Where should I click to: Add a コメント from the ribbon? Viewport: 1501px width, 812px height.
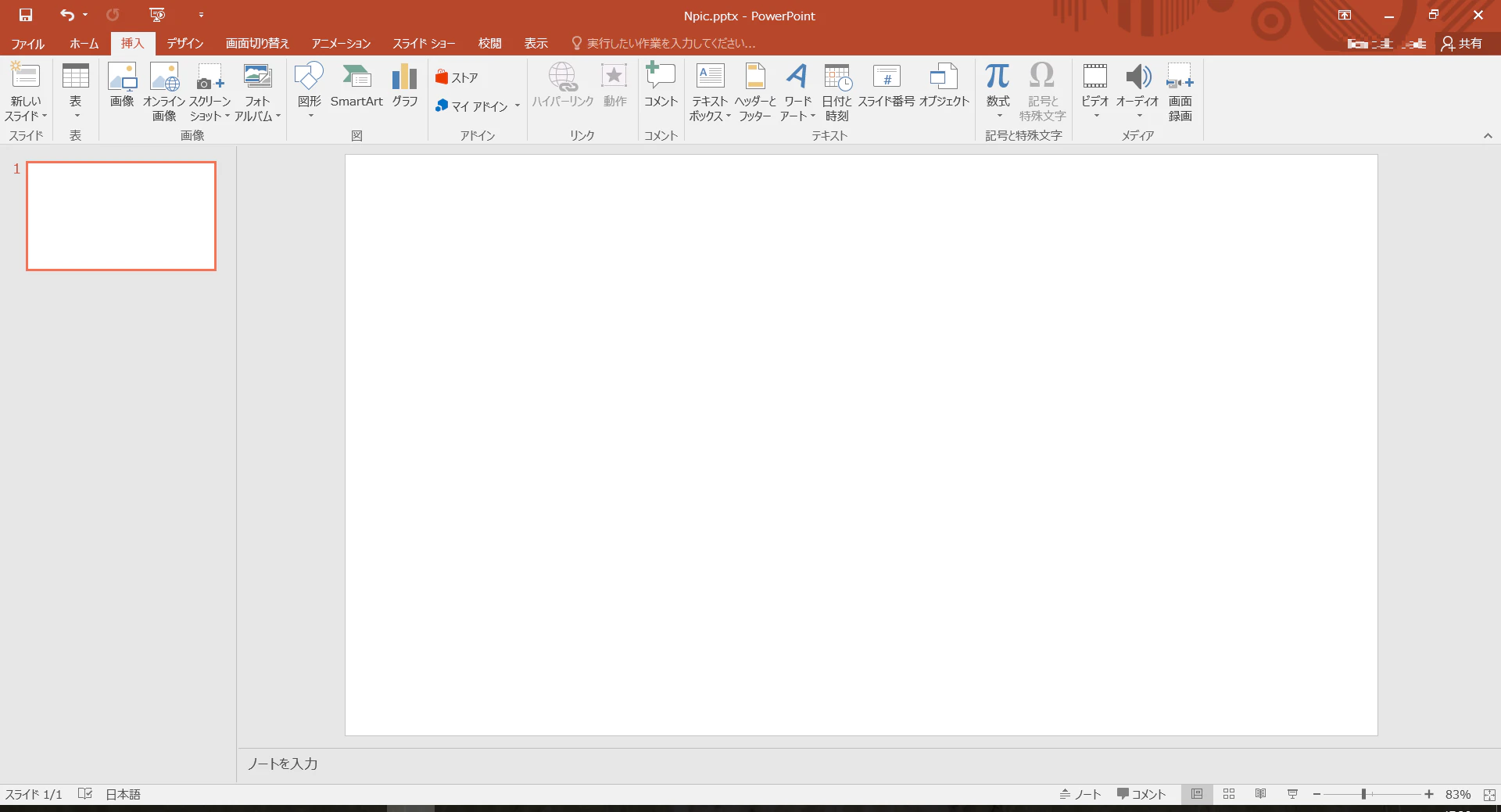coord(661,85)
